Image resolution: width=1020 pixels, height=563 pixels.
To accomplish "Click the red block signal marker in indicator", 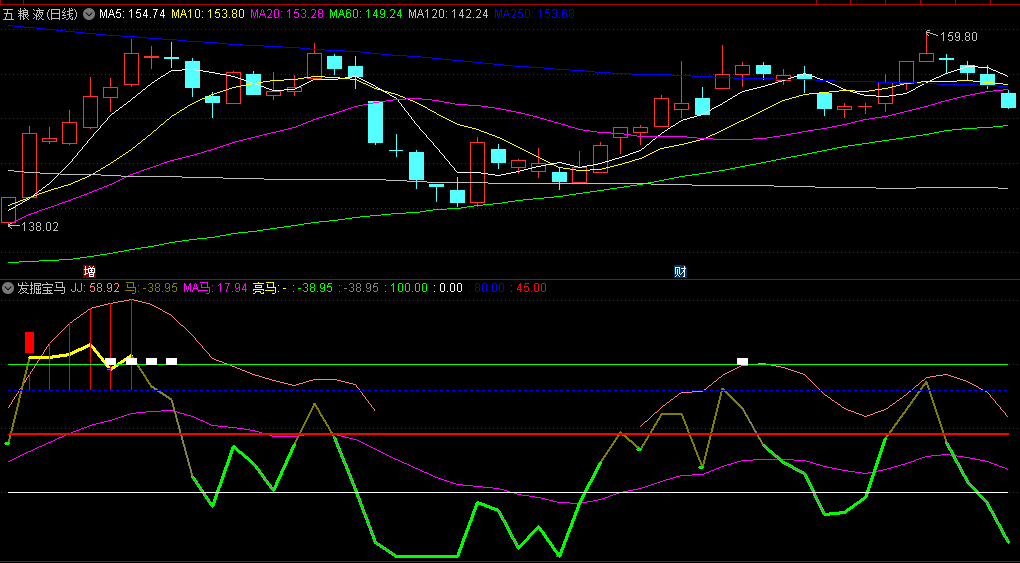I will 29,342.
